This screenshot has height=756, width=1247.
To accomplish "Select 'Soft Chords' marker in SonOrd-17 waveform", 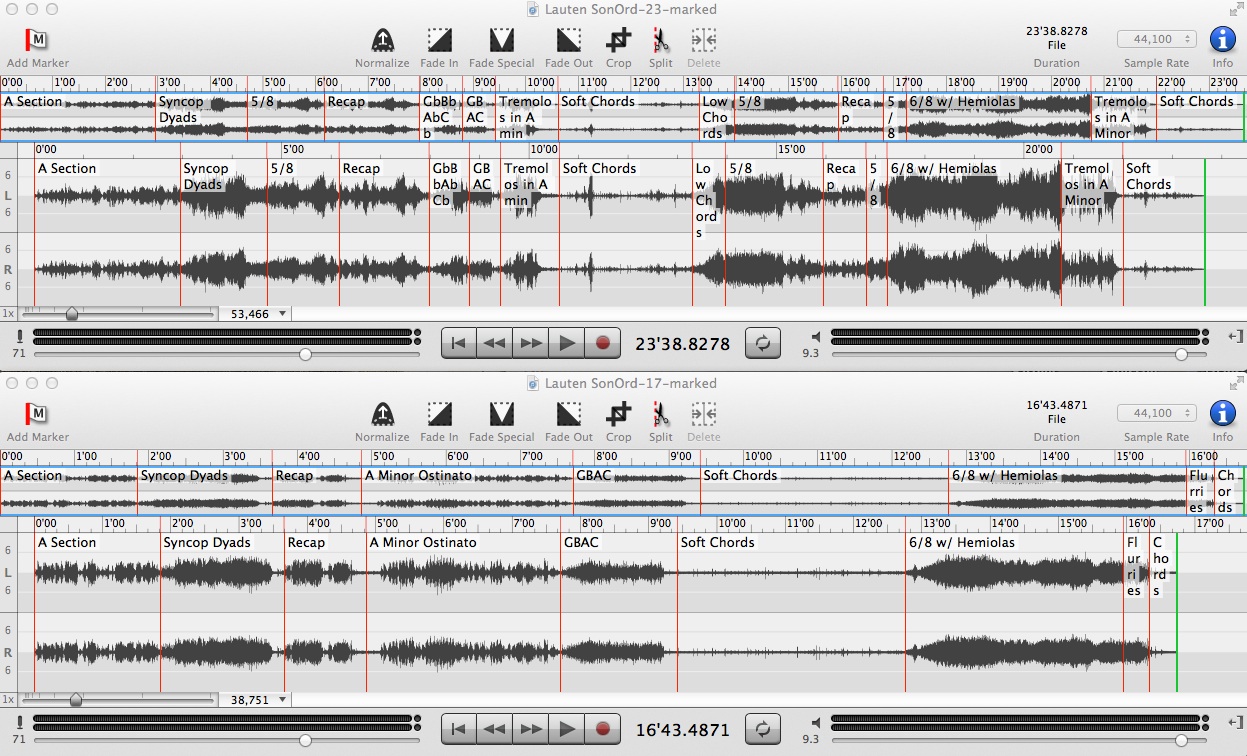I will click(x=717, y=542).
